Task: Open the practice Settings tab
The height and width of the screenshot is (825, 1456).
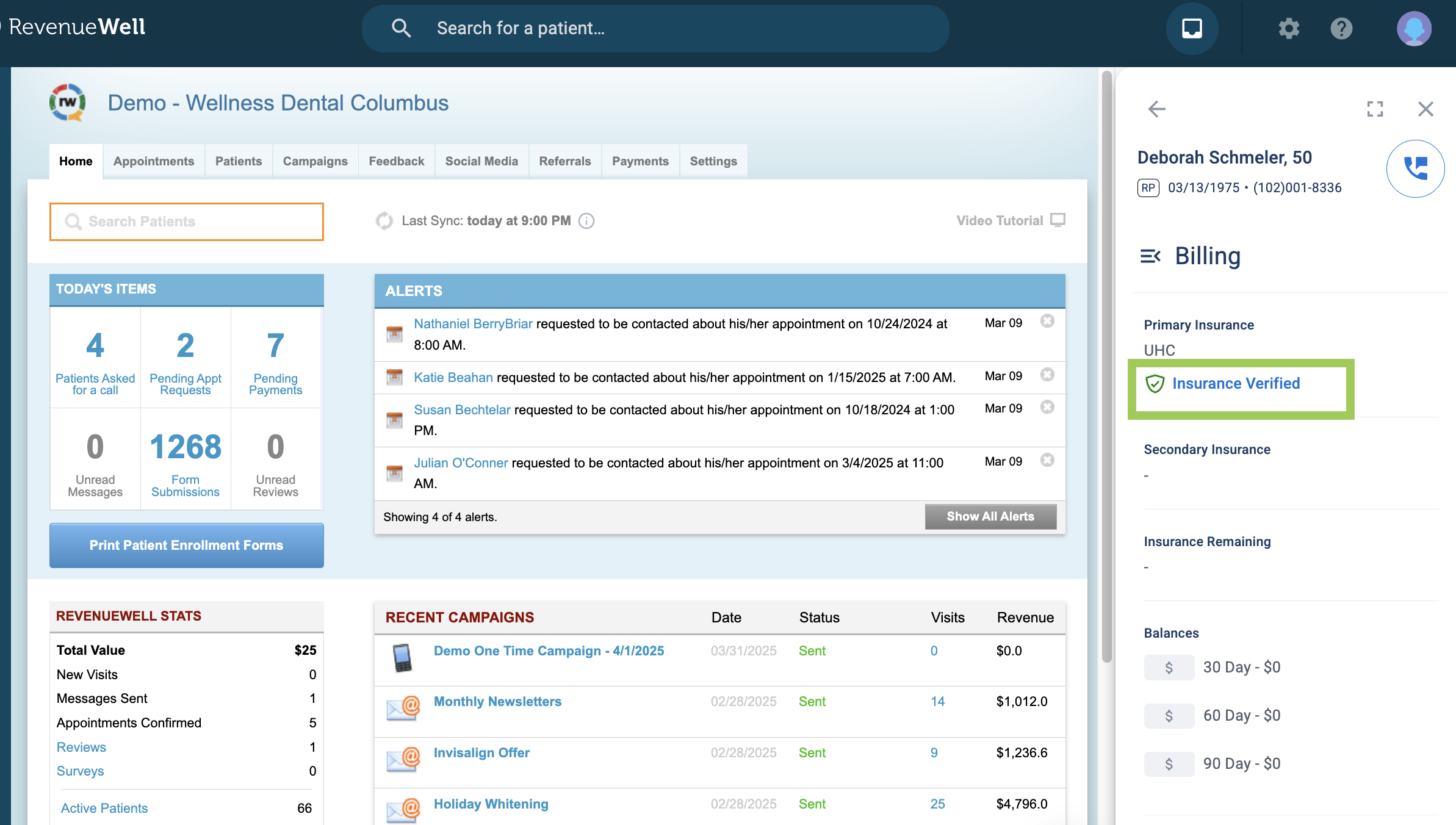Action: tap(713, 161)
